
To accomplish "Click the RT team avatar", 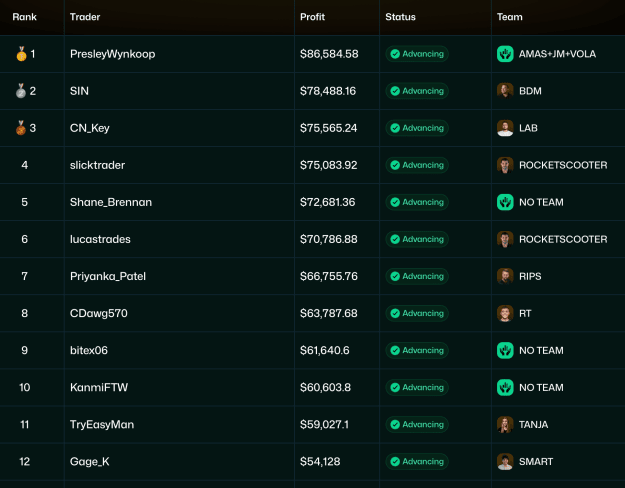I will coord(505,313).
